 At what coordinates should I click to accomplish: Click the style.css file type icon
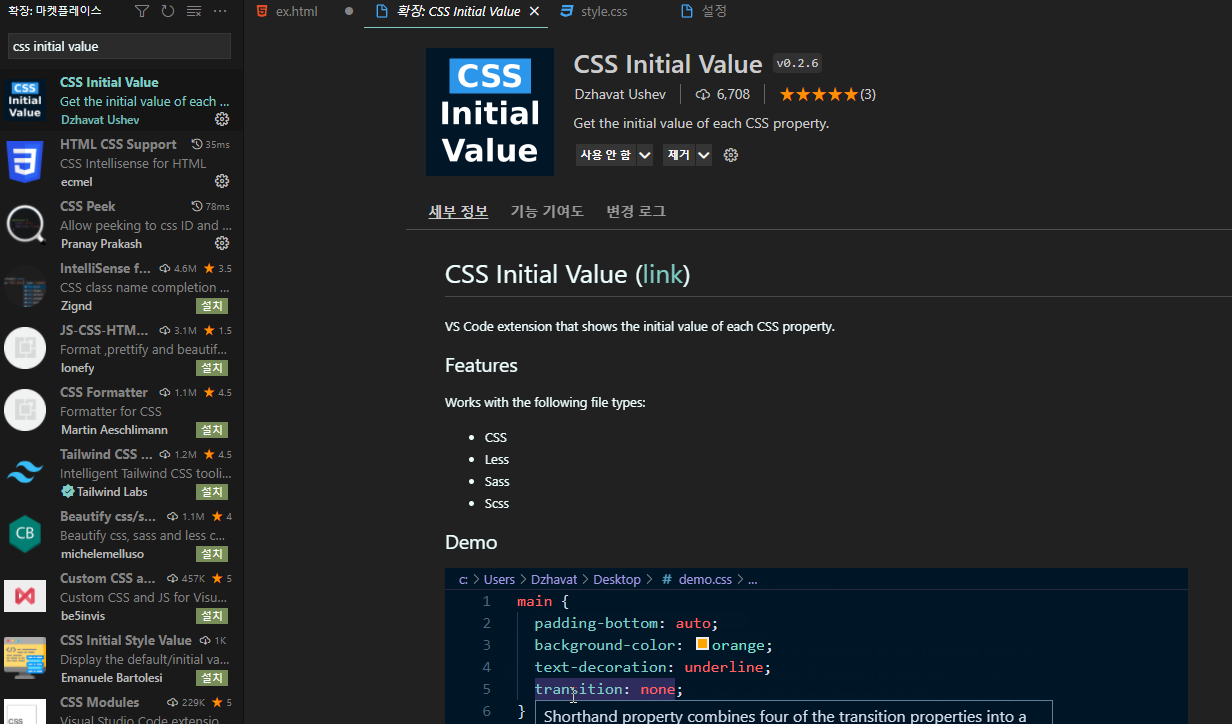click(x=568, y=11)
